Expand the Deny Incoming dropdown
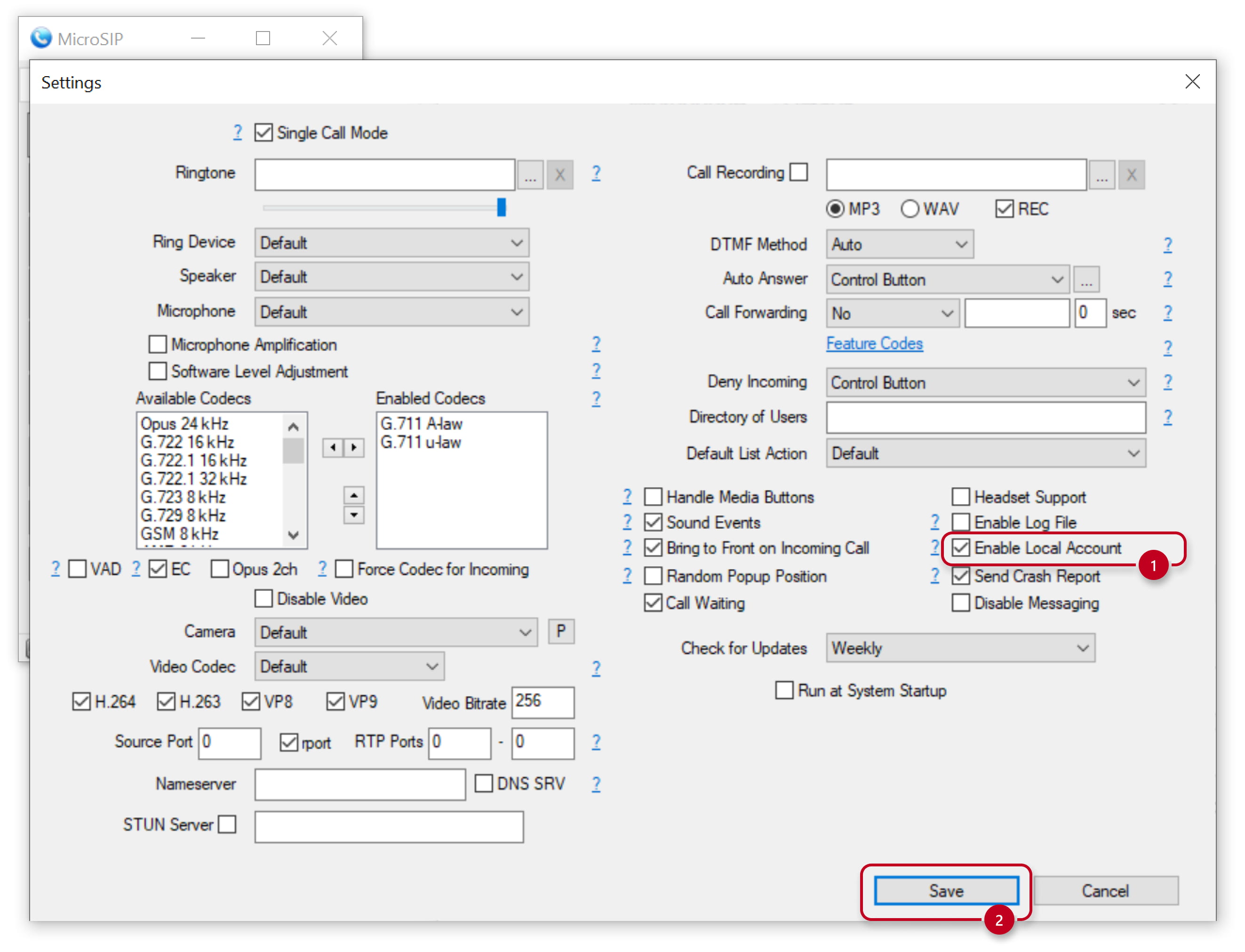 click(x=986, y=383)
